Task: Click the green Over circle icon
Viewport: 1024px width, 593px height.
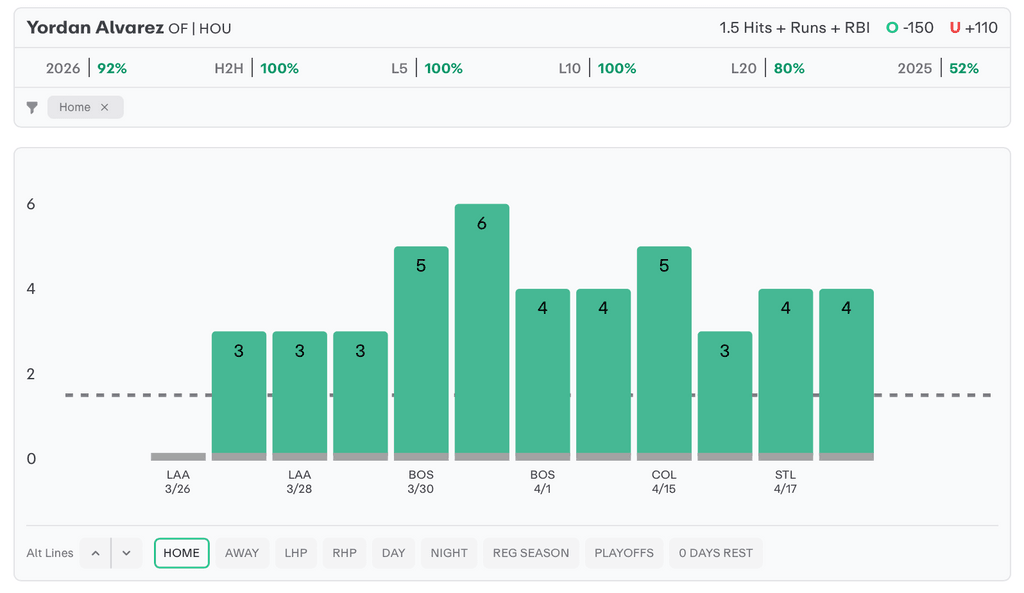Action: (x=892, y=28)
